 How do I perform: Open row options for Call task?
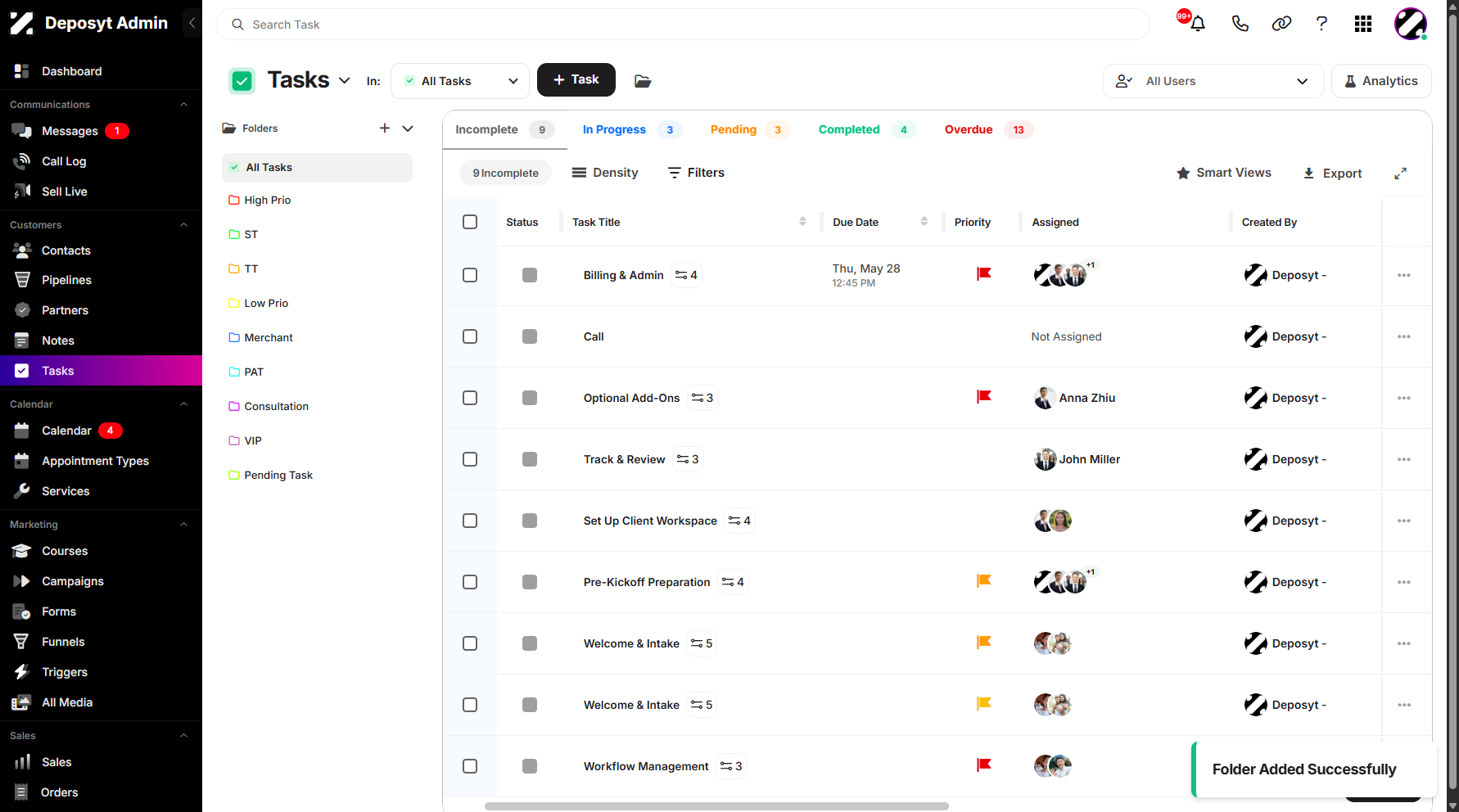click(x=1404, y=336)
